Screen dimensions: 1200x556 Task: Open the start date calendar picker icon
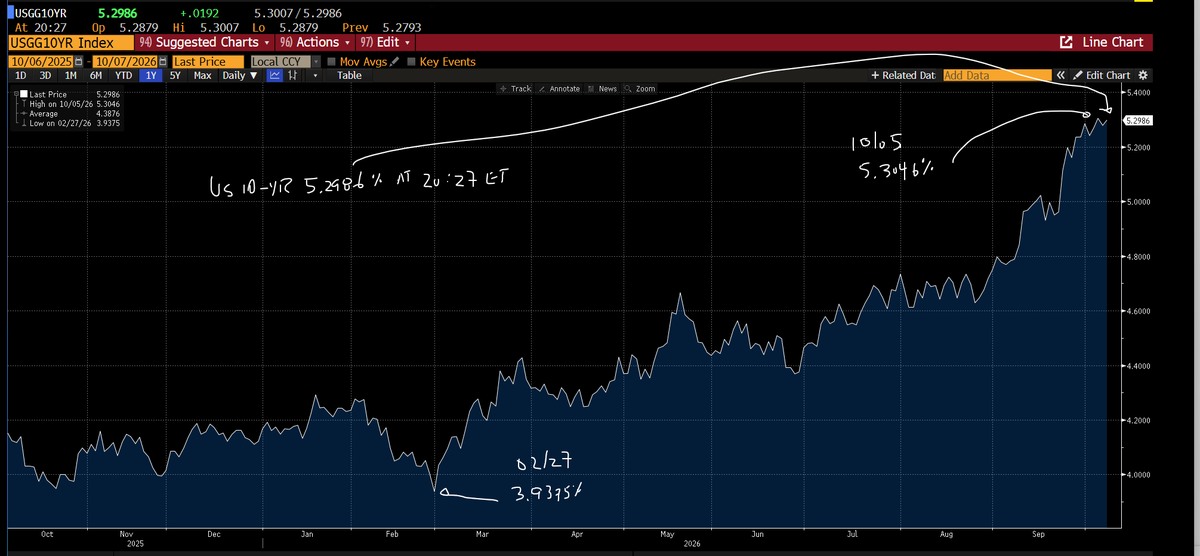(79, 61)
